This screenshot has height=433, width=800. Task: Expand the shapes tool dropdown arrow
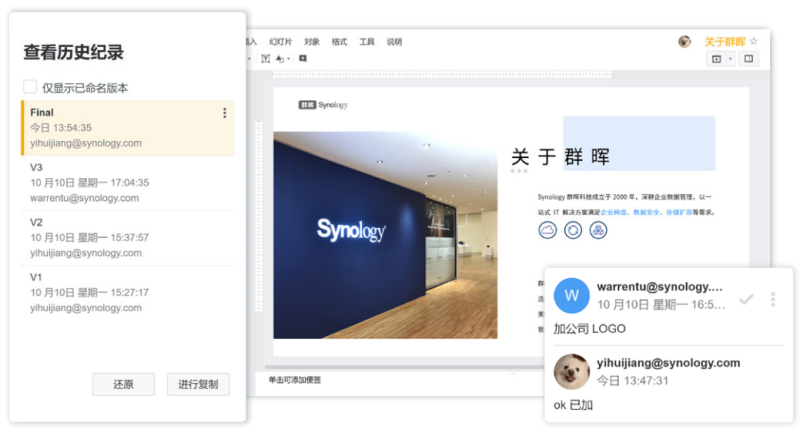[289, 59]
